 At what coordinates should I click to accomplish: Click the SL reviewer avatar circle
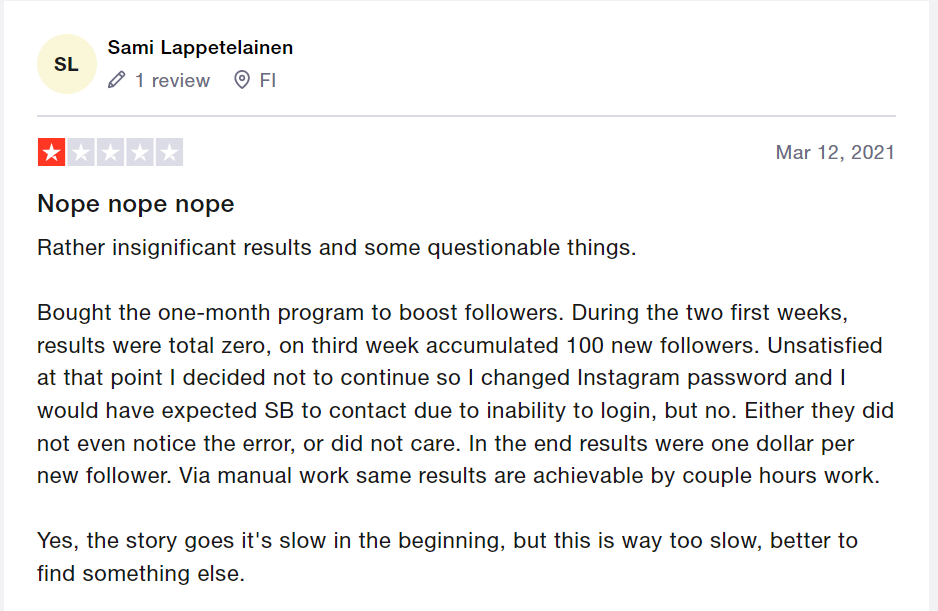pyautogui.click(x=66, y=64)
